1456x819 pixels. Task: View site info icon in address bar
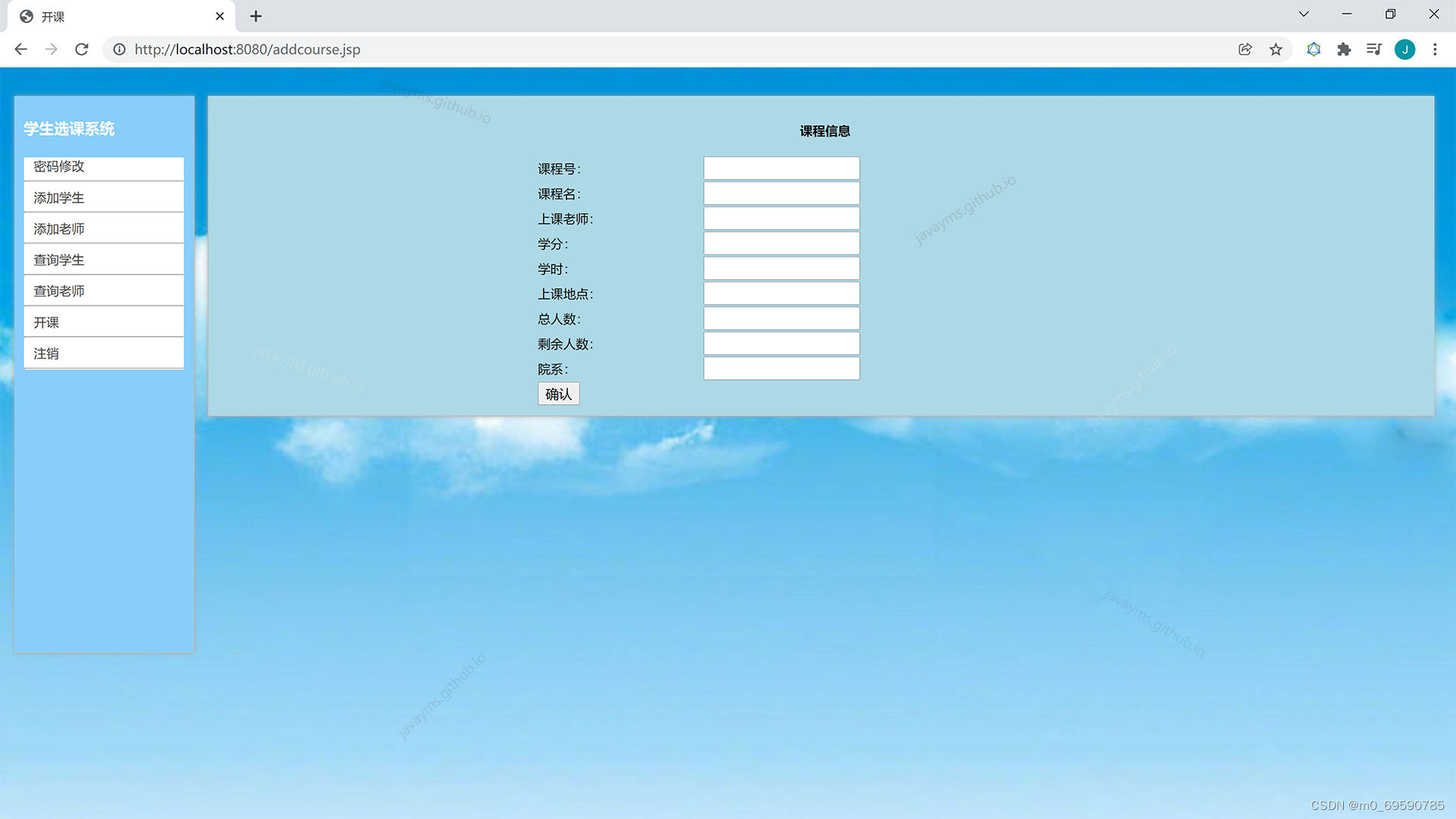[119, 49]
